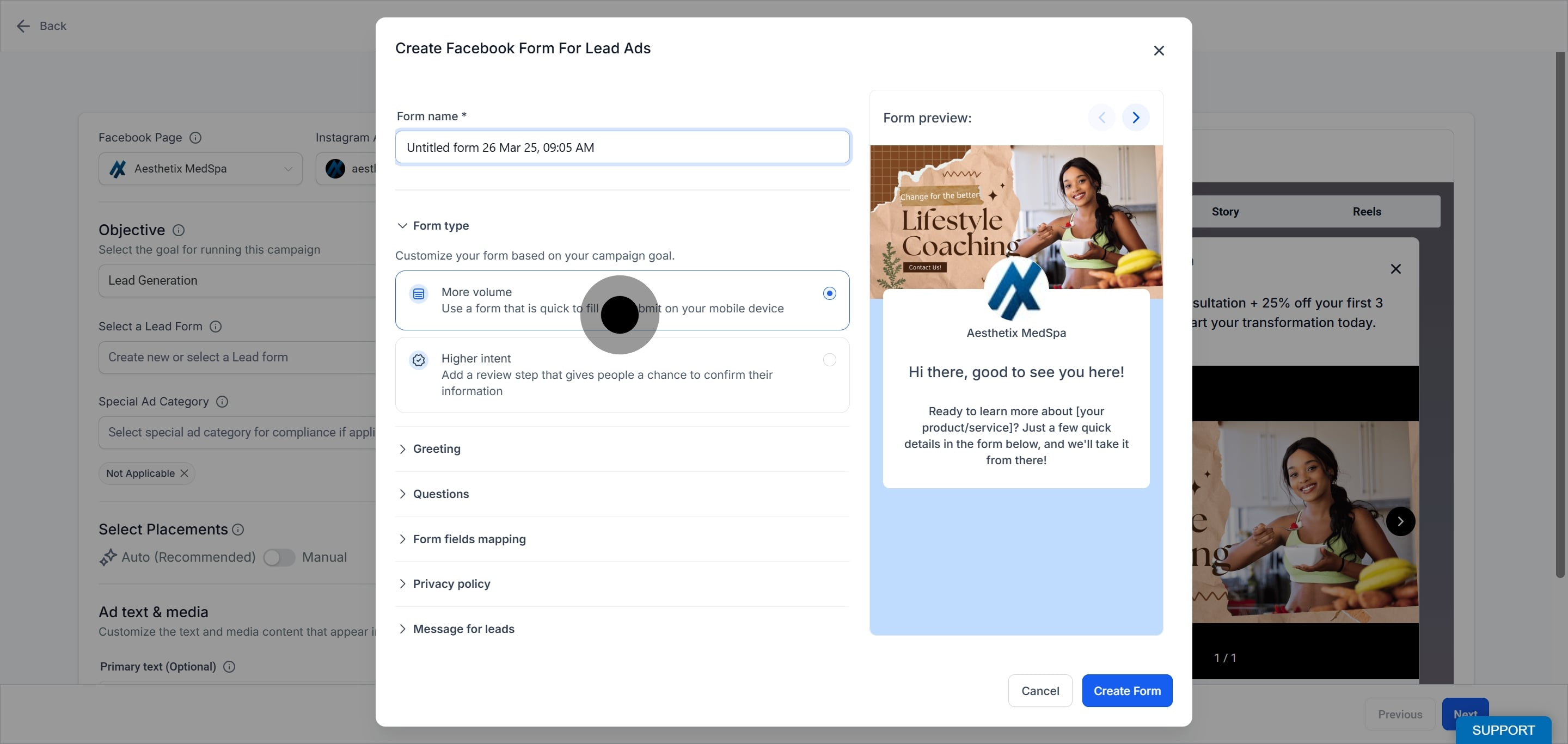The height and width of the screenshot is (744, 1568).
Task: Select the More volume radio option
Action: pos(830,293)
